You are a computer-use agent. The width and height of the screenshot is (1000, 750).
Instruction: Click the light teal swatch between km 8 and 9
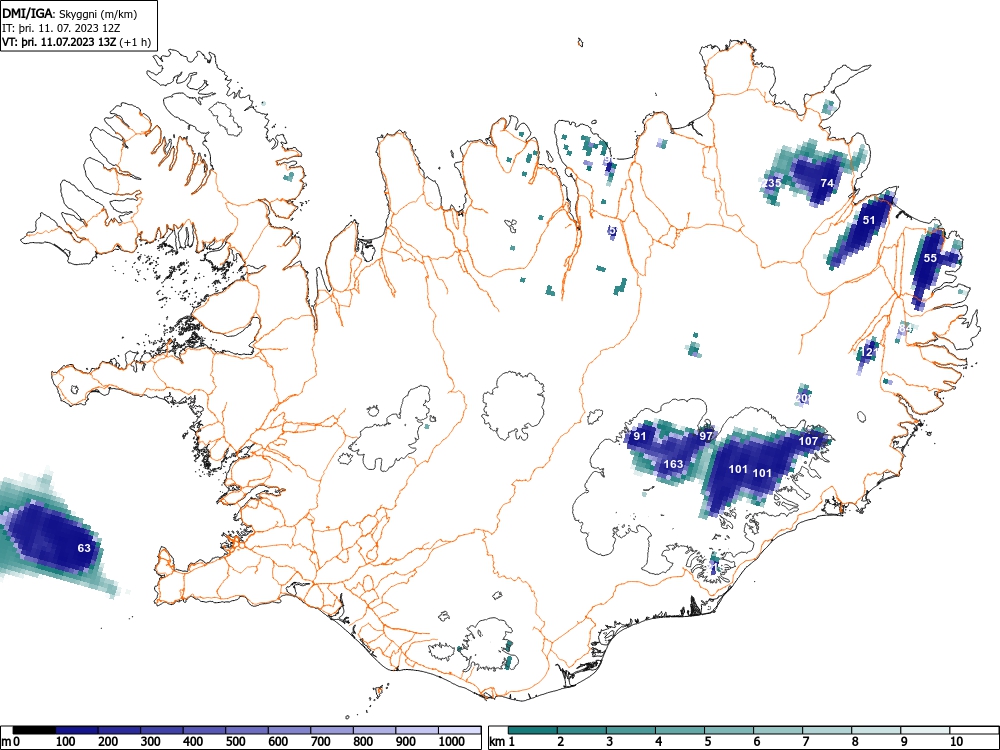(876, 730)
